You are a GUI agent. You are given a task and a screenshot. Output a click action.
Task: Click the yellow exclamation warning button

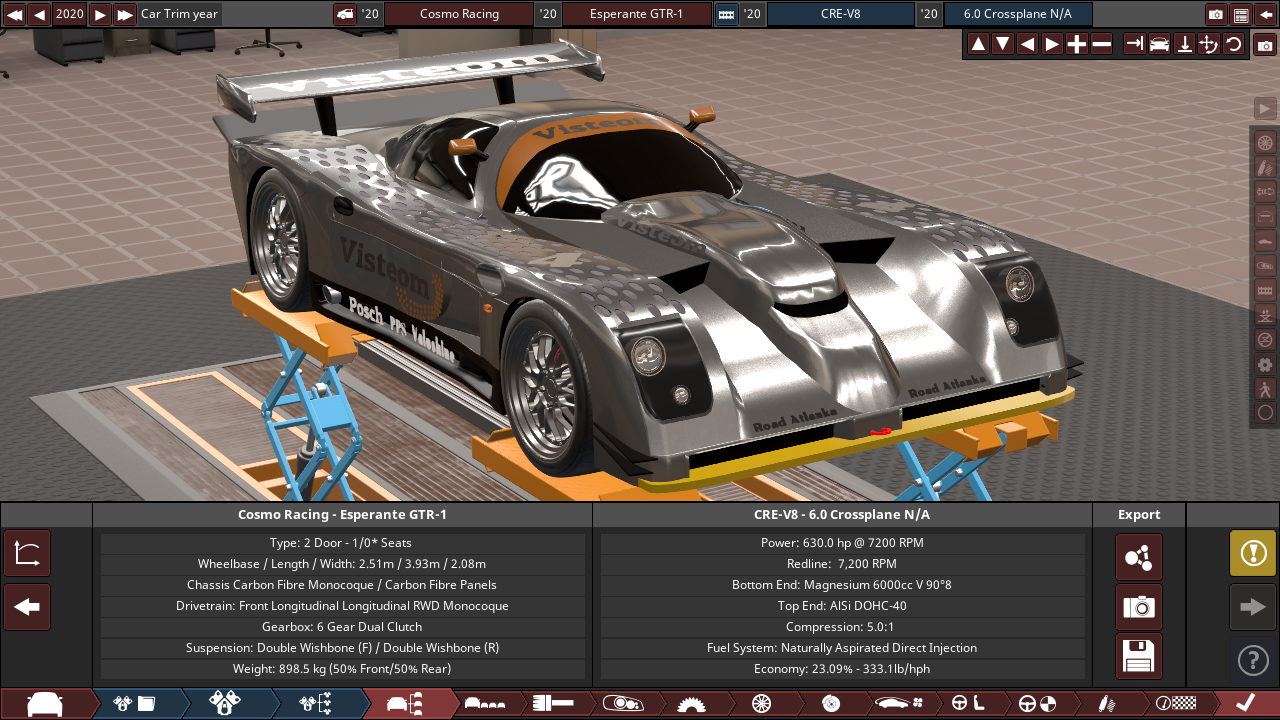click(x=1253, y=553)
